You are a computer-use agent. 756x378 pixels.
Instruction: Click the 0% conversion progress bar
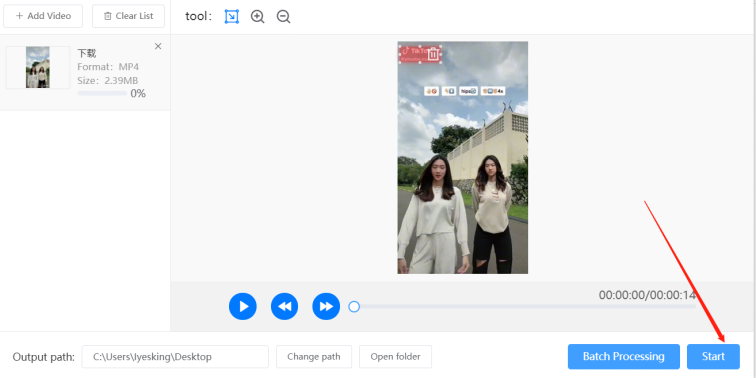coord(102,93)
